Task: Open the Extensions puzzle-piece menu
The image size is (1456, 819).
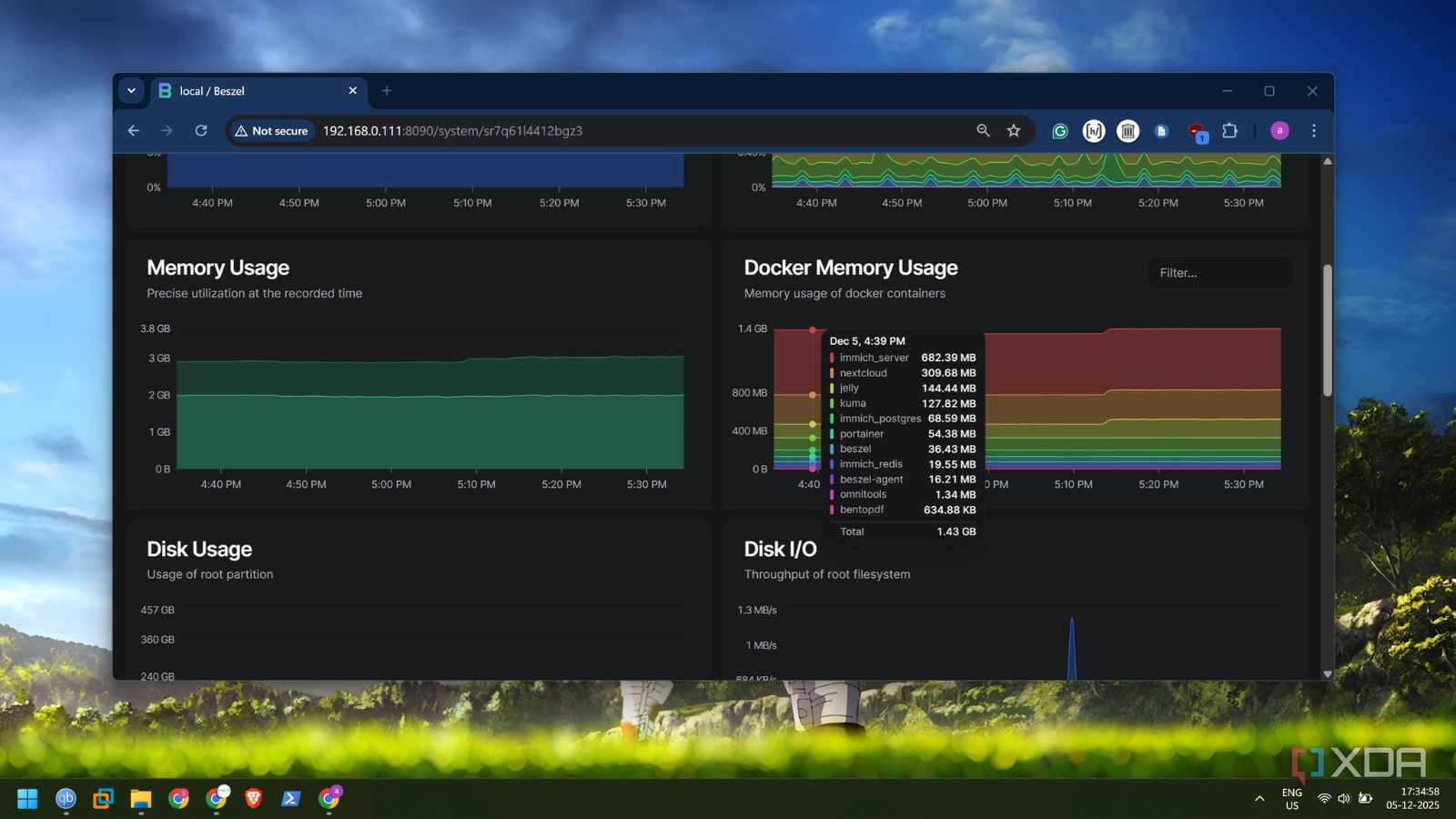Action: pos(1229,131)
